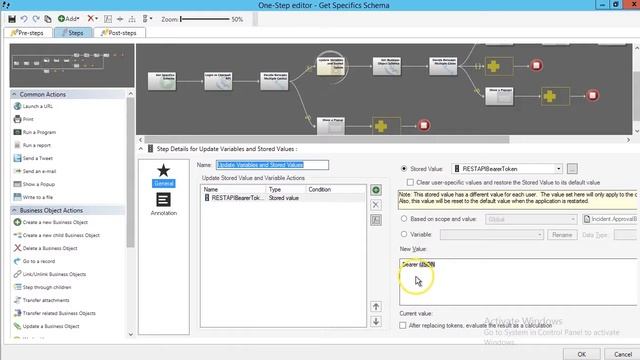640x360 pixels.
Task: Choose Delete a Business Object action
Action: point(46,248)
